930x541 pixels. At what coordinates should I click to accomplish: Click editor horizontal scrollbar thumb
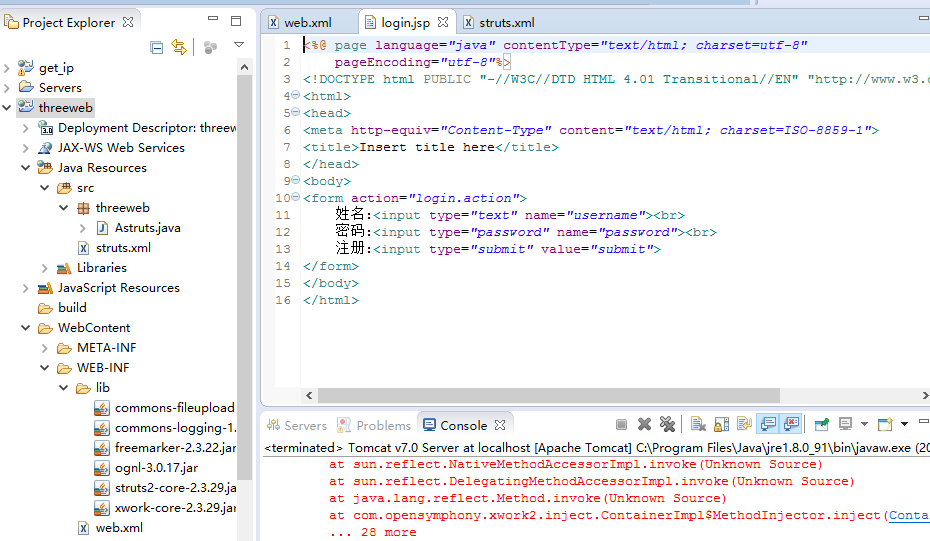(x=549, y=395)
